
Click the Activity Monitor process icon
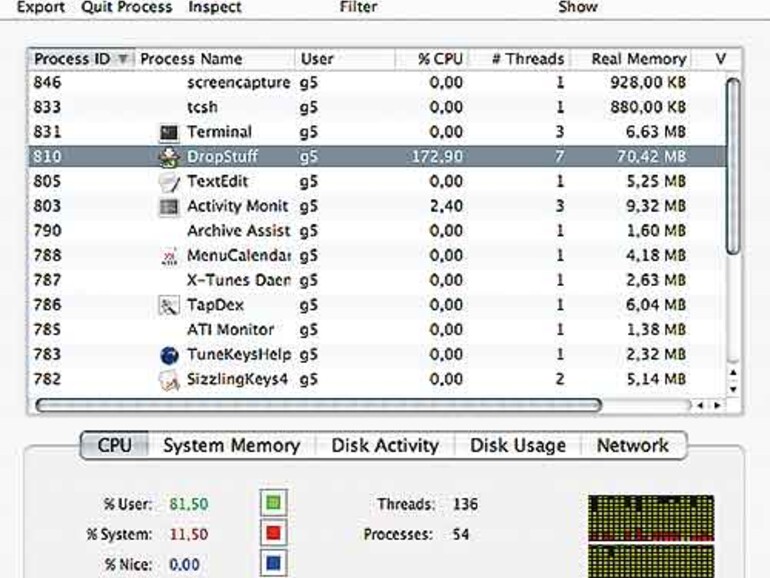pyautogui.click(x=169, y=207)
